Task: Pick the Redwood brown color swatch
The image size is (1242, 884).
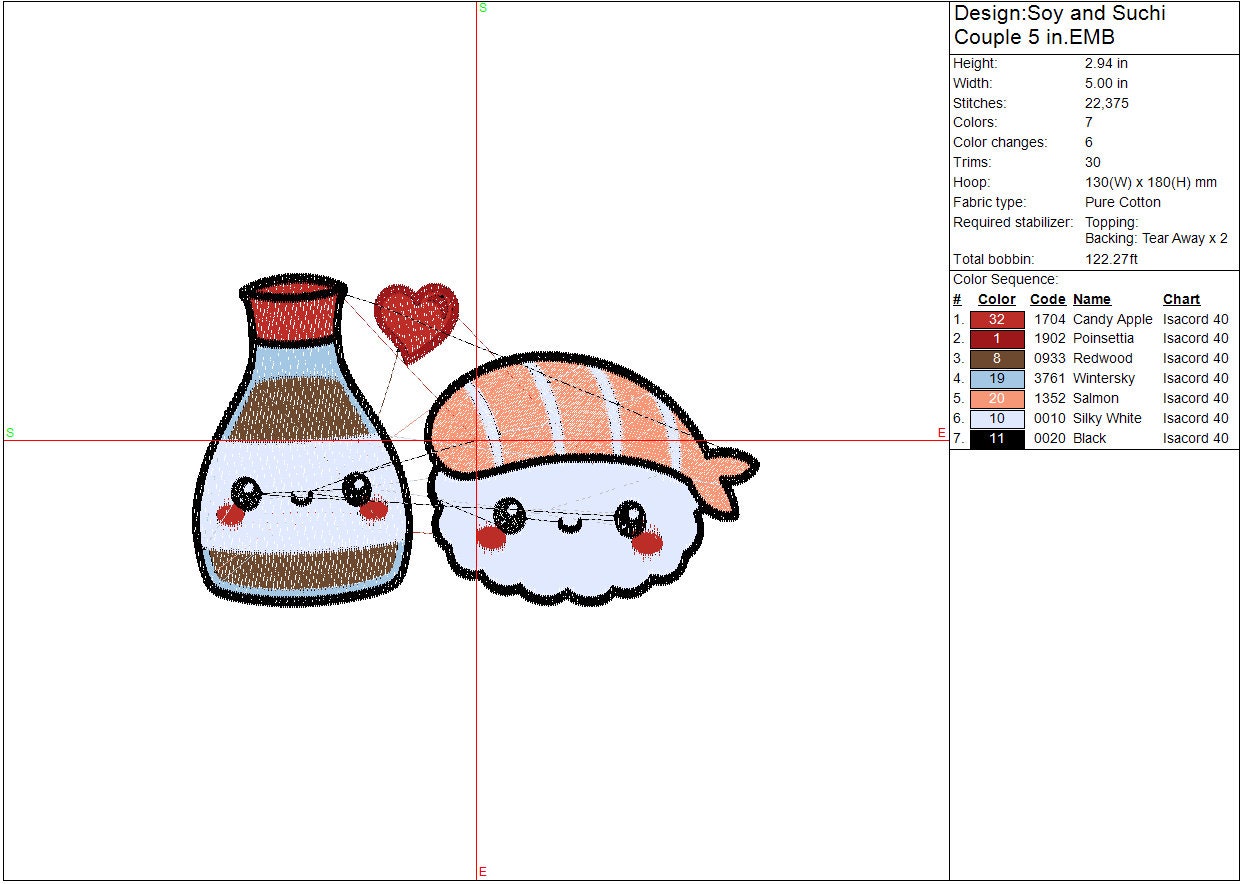Action: 996,359
